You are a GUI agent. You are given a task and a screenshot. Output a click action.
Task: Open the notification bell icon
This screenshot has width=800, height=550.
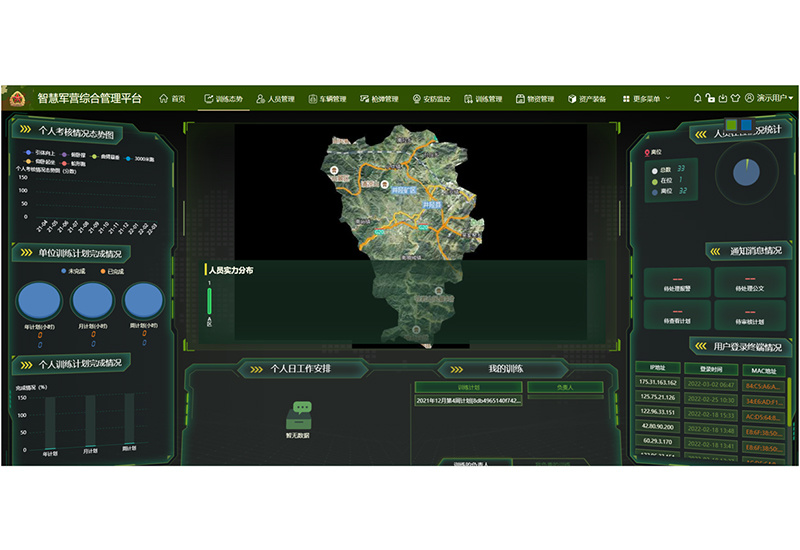tap(697, 99)
